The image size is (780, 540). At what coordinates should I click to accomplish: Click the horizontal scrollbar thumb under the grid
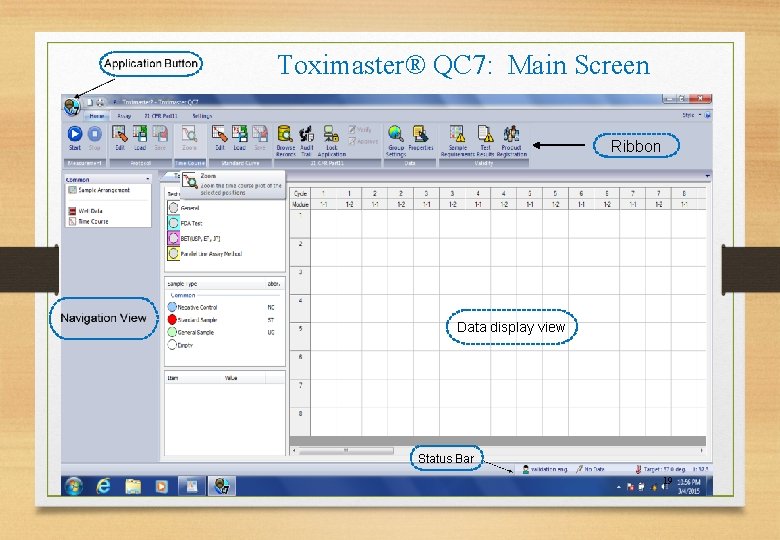pos(346,450)
